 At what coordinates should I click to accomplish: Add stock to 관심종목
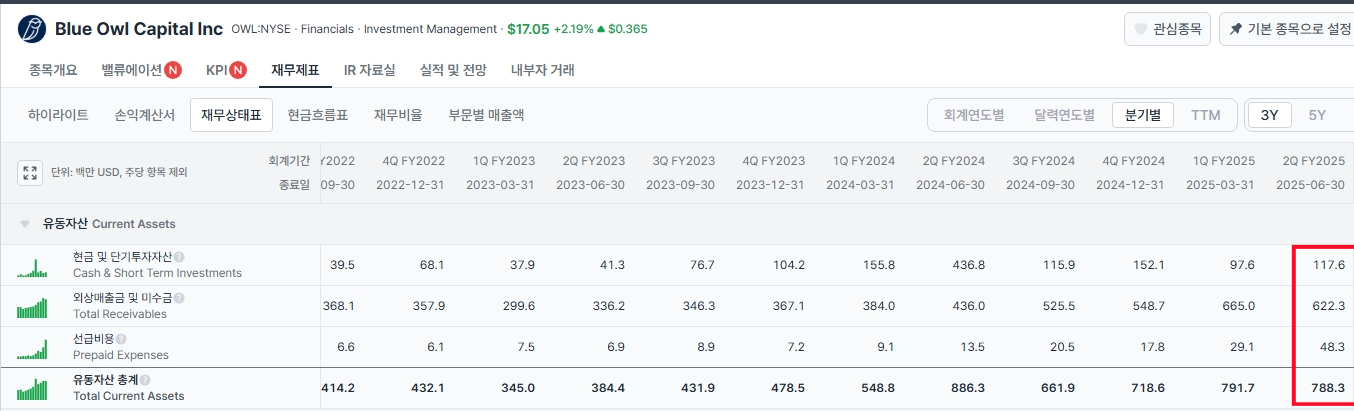pos(1168,29)
